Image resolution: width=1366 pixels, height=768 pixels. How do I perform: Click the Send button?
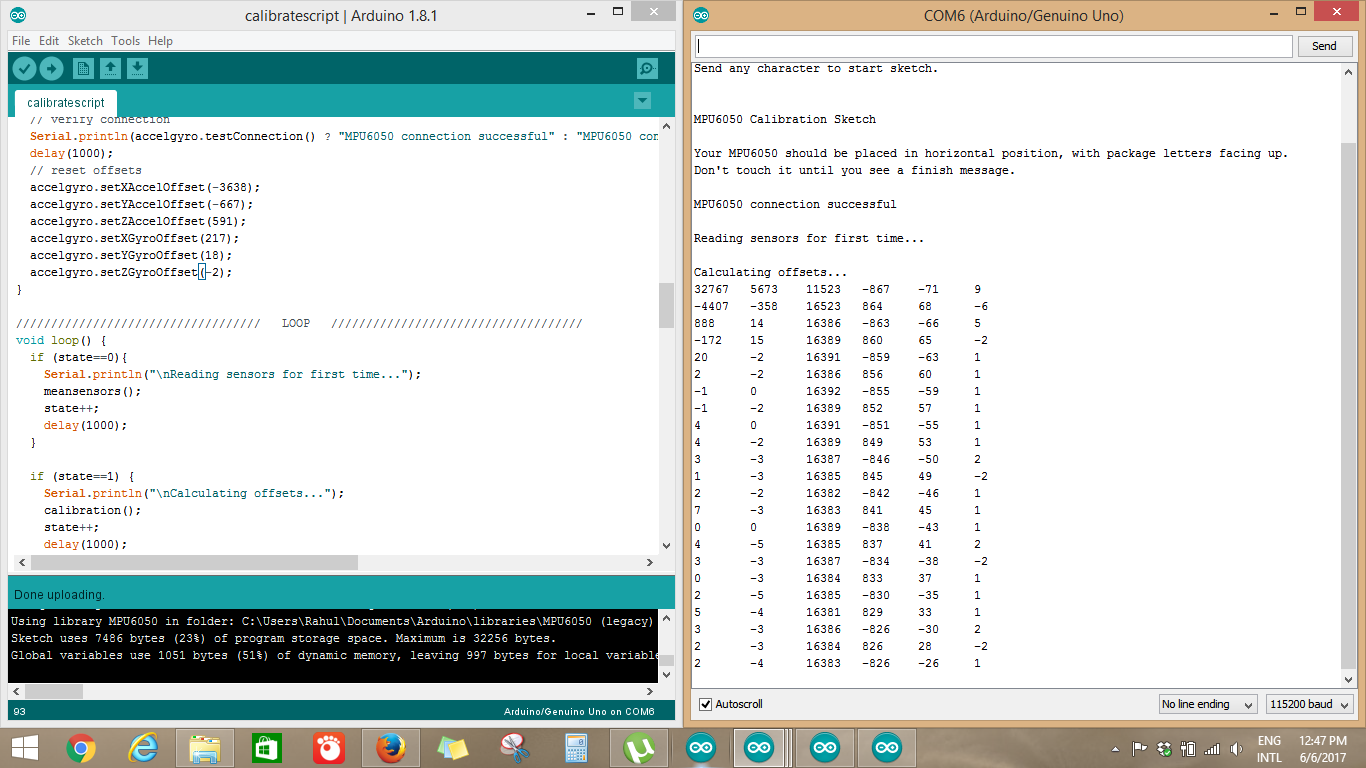click(1324, 46)
